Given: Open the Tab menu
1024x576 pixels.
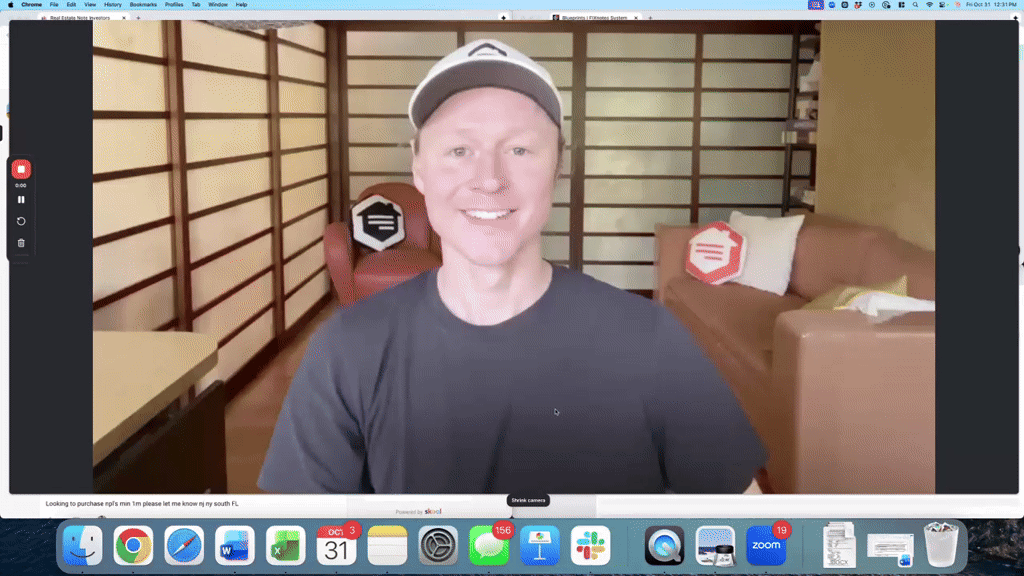Looking at the screenshot, I should 196,5.
